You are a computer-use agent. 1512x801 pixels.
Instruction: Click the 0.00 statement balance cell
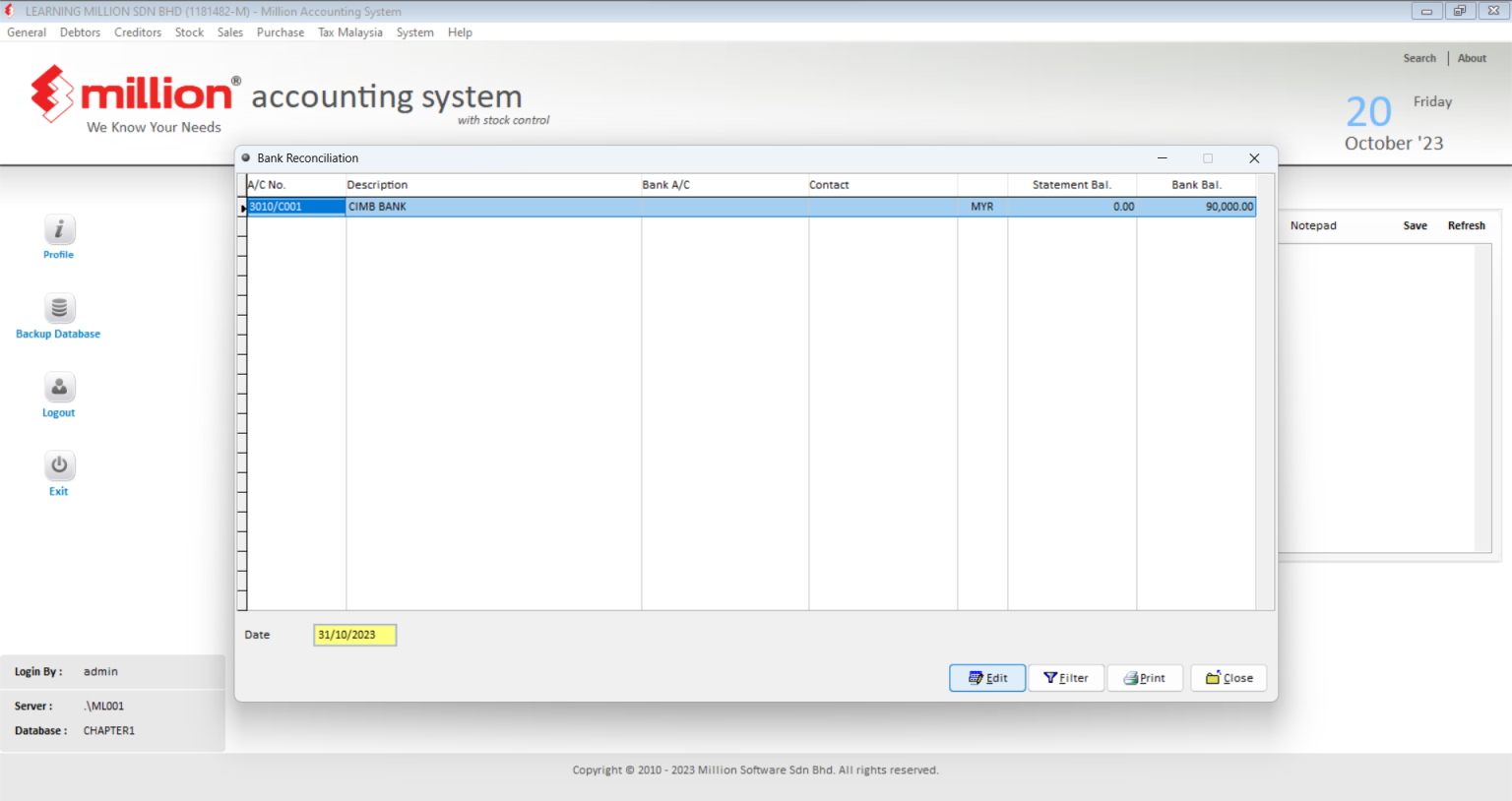(1072, 207)
